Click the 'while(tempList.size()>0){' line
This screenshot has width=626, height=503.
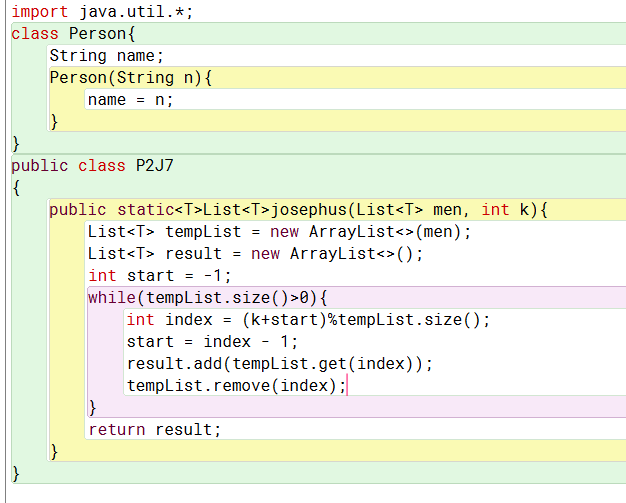[208, 297]
